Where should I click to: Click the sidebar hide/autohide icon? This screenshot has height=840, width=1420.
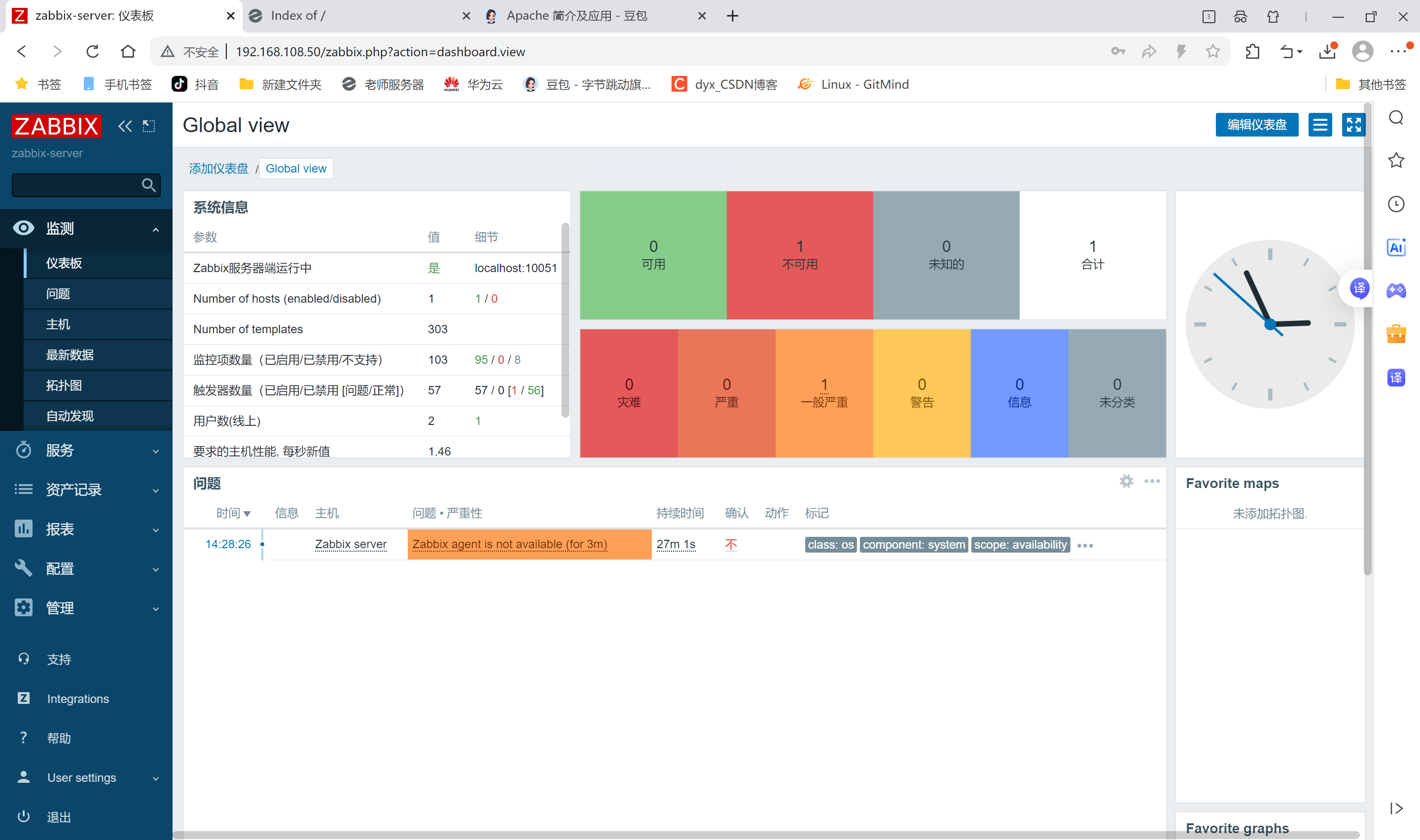click(x=149, y=126)
